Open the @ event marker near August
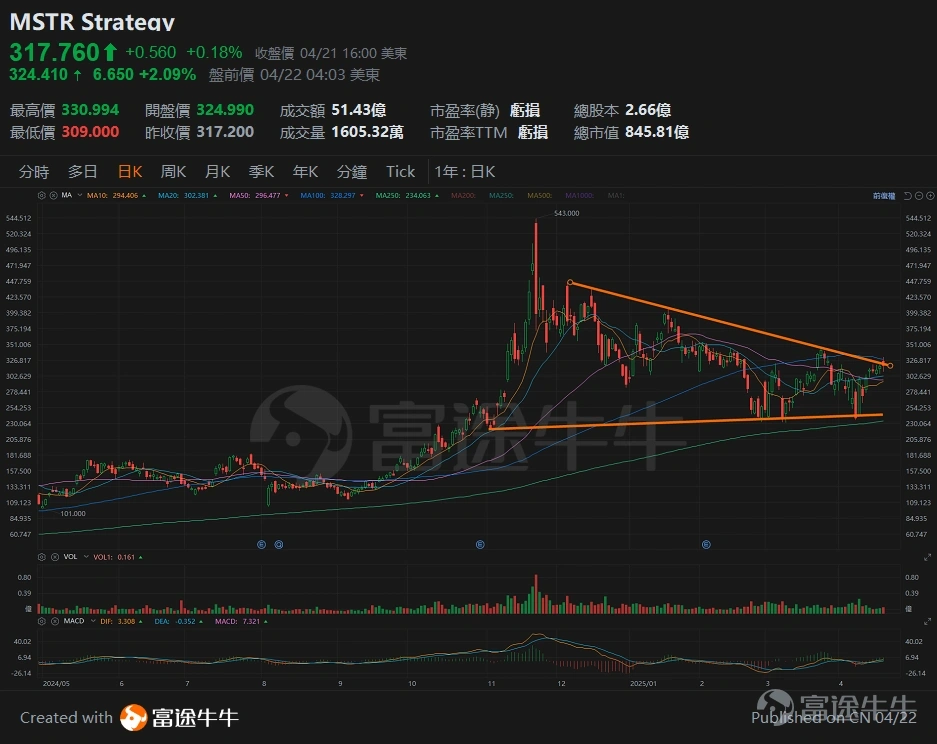This screenshot has width=937, height=744. 279,544
